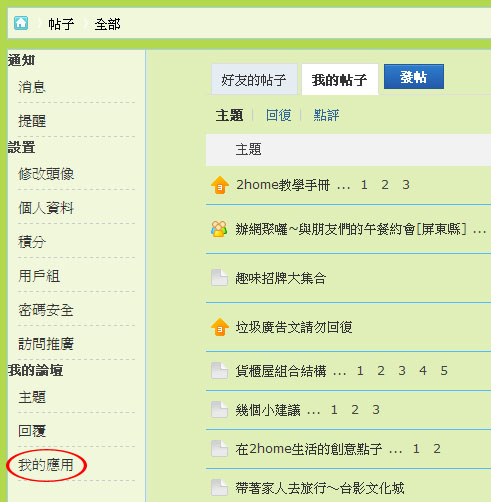Go to page 2 of 在2home生活的創意點子
Screen dimensions: 491x502
437,449
